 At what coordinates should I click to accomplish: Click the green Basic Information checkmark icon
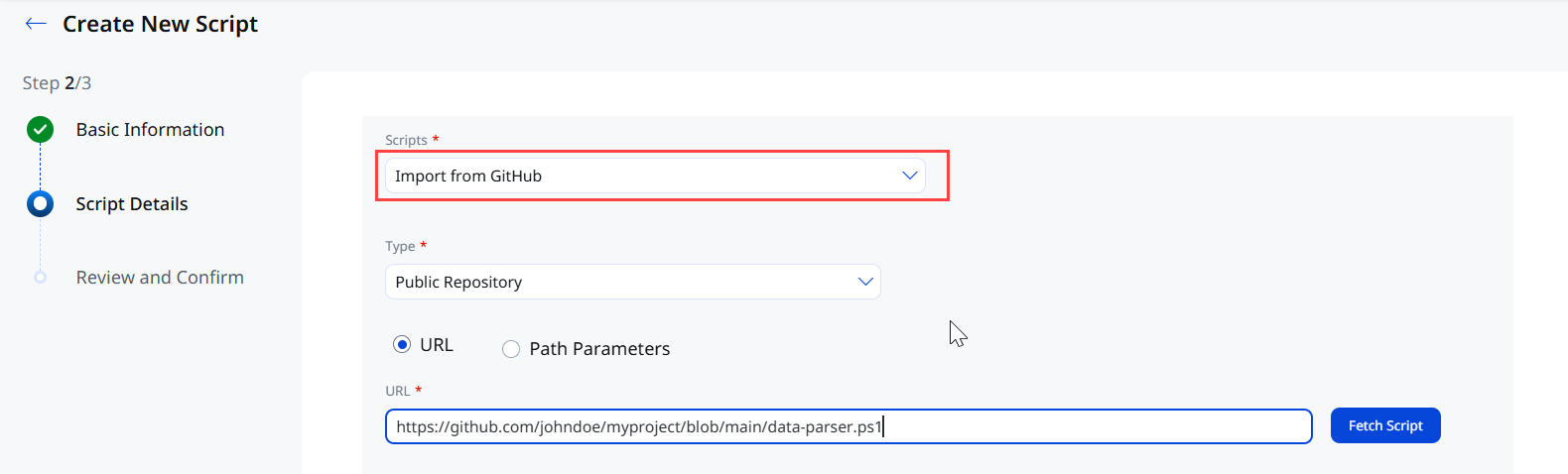(41, 129)
